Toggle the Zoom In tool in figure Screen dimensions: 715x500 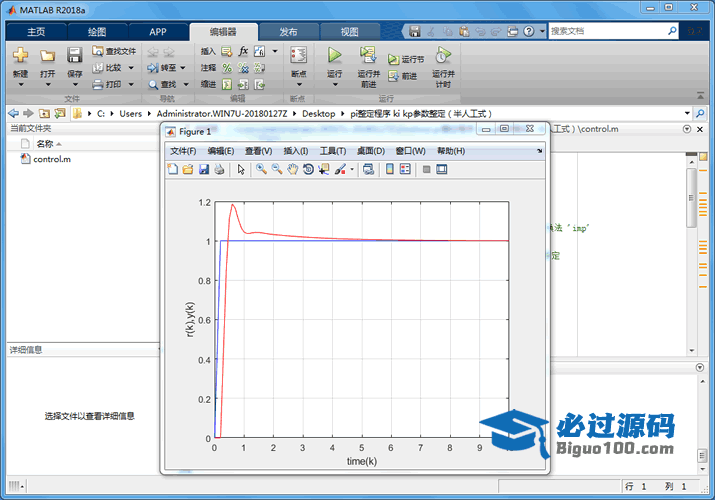coord(261,170)
